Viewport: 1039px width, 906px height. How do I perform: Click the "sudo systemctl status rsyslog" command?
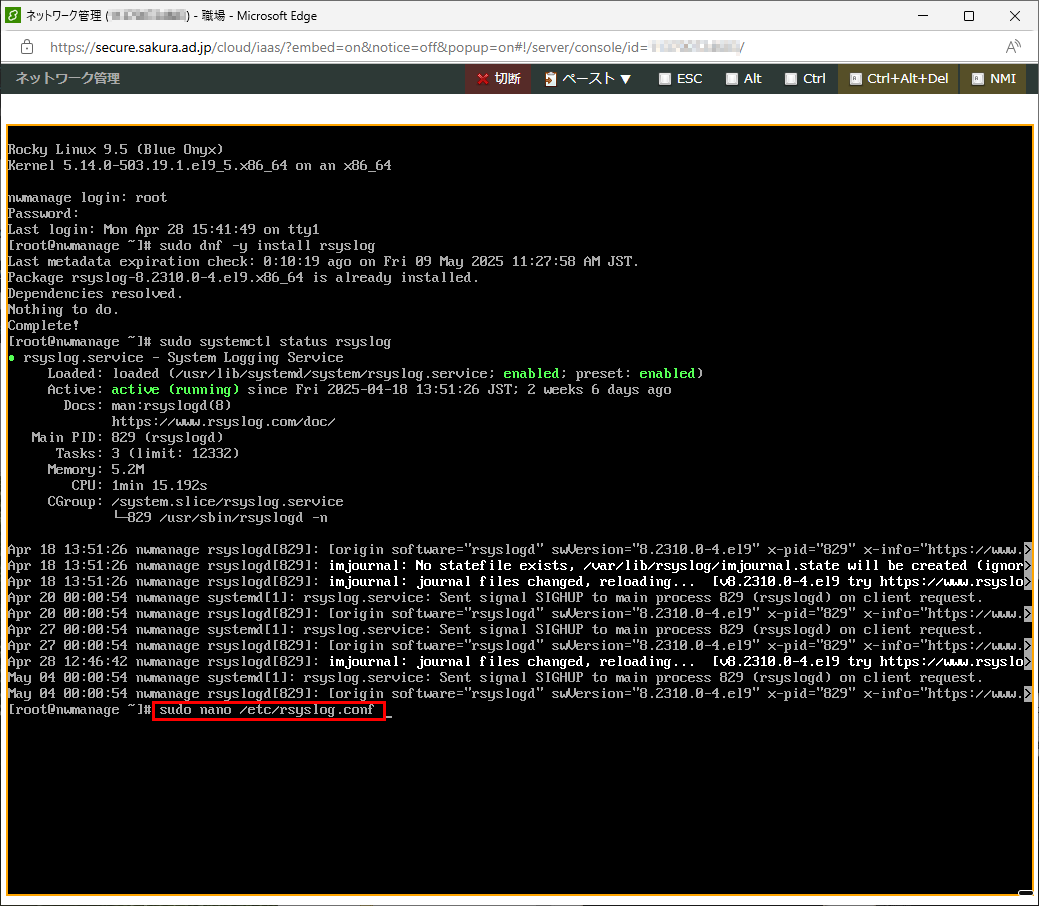275,341
